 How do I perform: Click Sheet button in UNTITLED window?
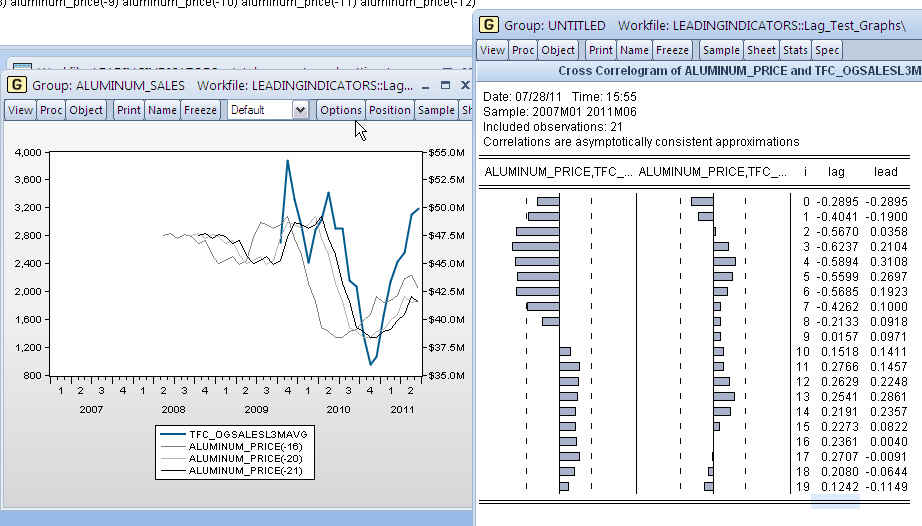point(761,50)
